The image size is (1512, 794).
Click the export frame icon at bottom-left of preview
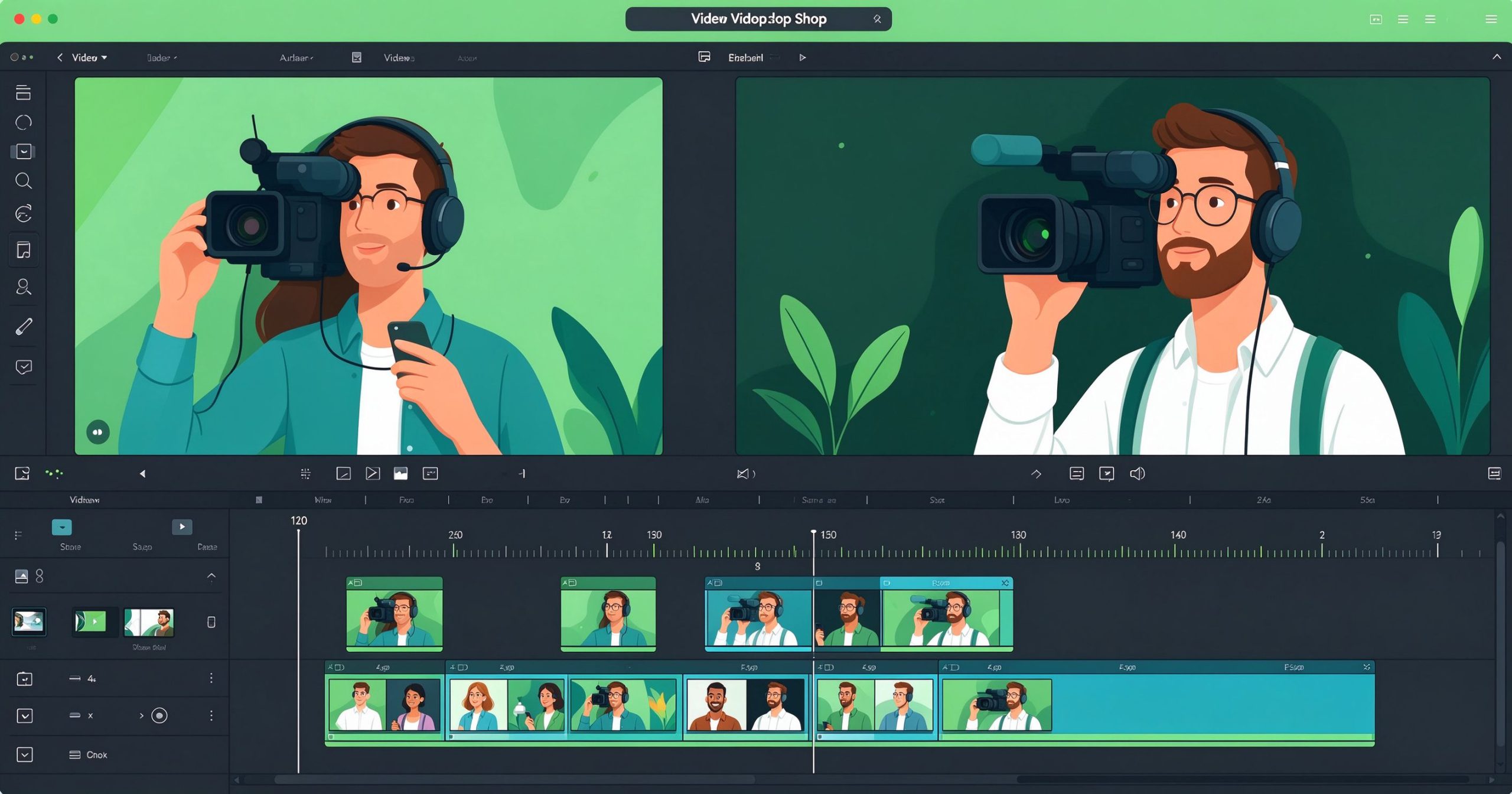pyautogui.click(x=22, y=473)
